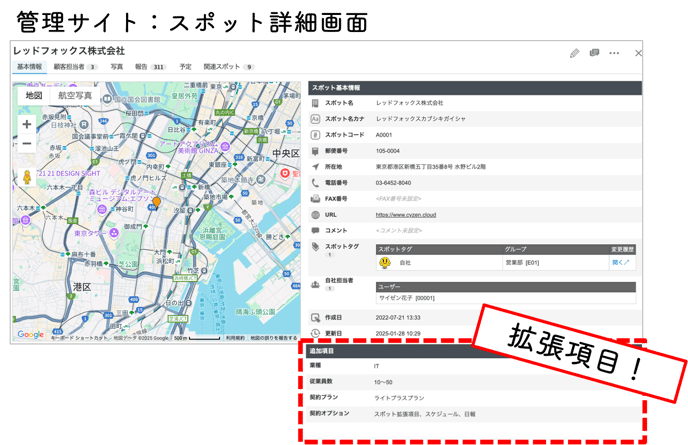Click 開く link in spot tag row
The width and height of the screenshot is (688, 445).
620,262
